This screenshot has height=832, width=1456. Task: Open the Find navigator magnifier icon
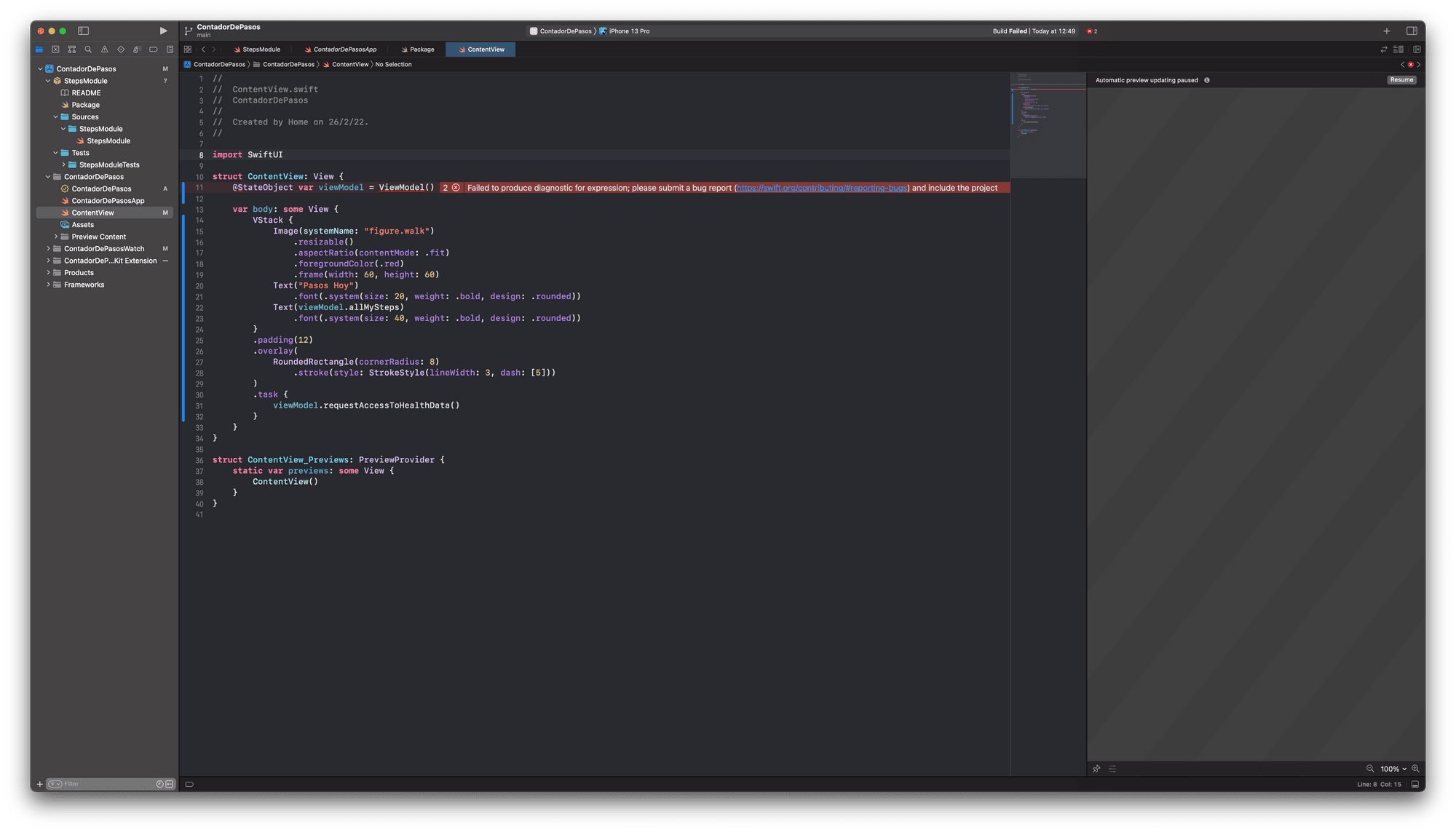(88, 49)
